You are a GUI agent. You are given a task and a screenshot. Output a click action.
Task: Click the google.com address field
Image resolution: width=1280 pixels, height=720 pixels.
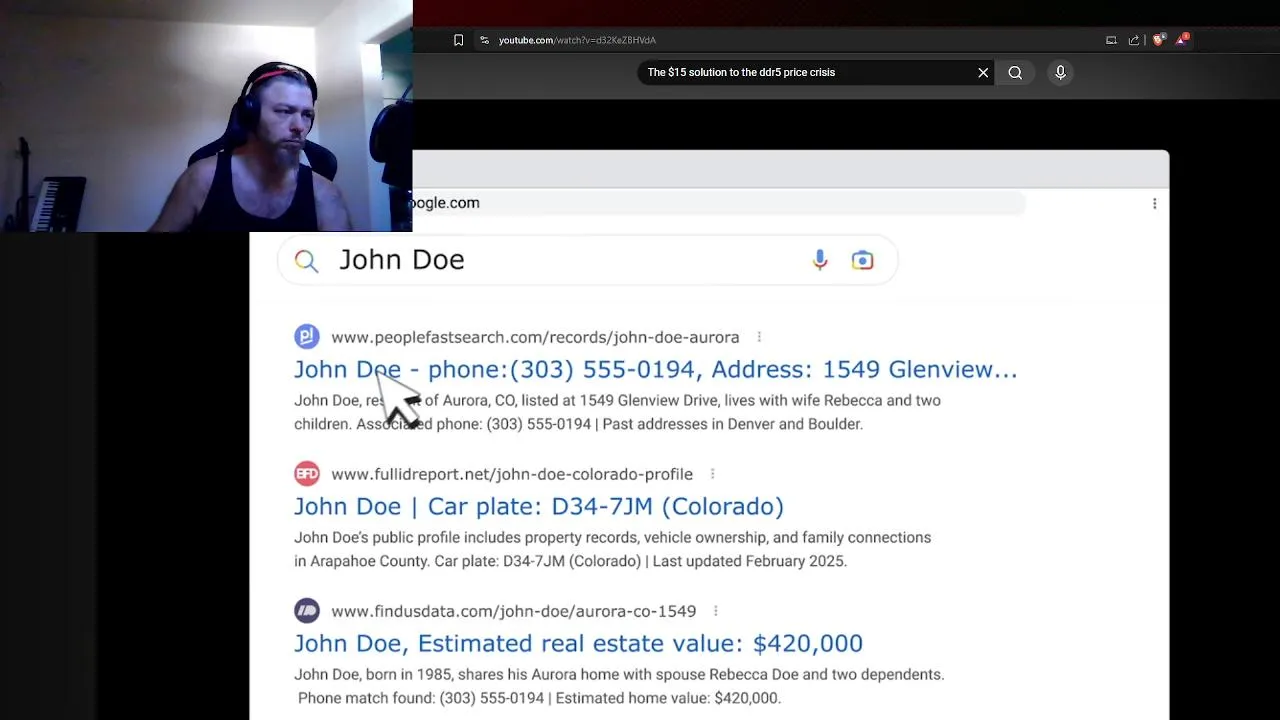tap(719, 203)
